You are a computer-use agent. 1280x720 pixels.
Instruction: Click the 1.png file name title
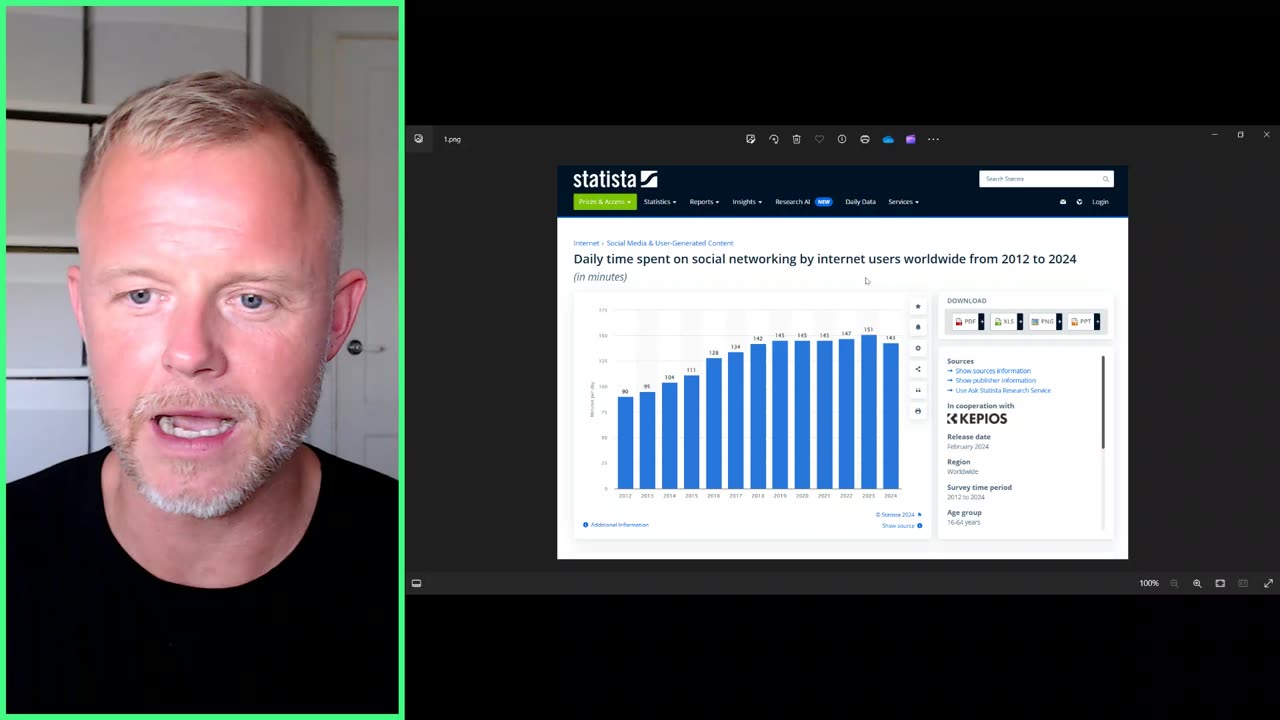pyautogui.click(x=452, y=139)
